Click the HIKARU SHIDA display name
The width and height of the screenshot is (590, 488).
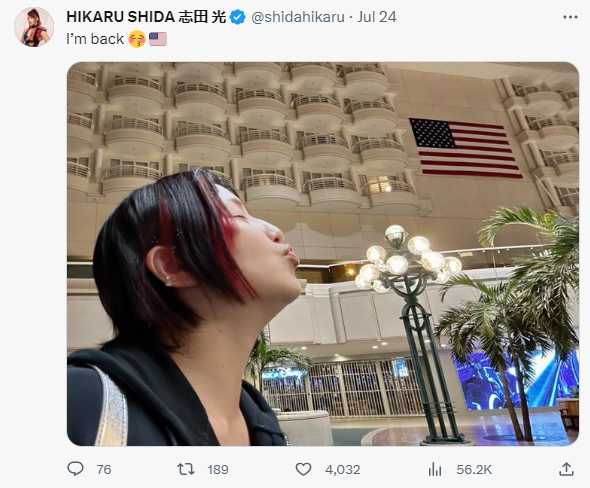(x=120, y=17)
